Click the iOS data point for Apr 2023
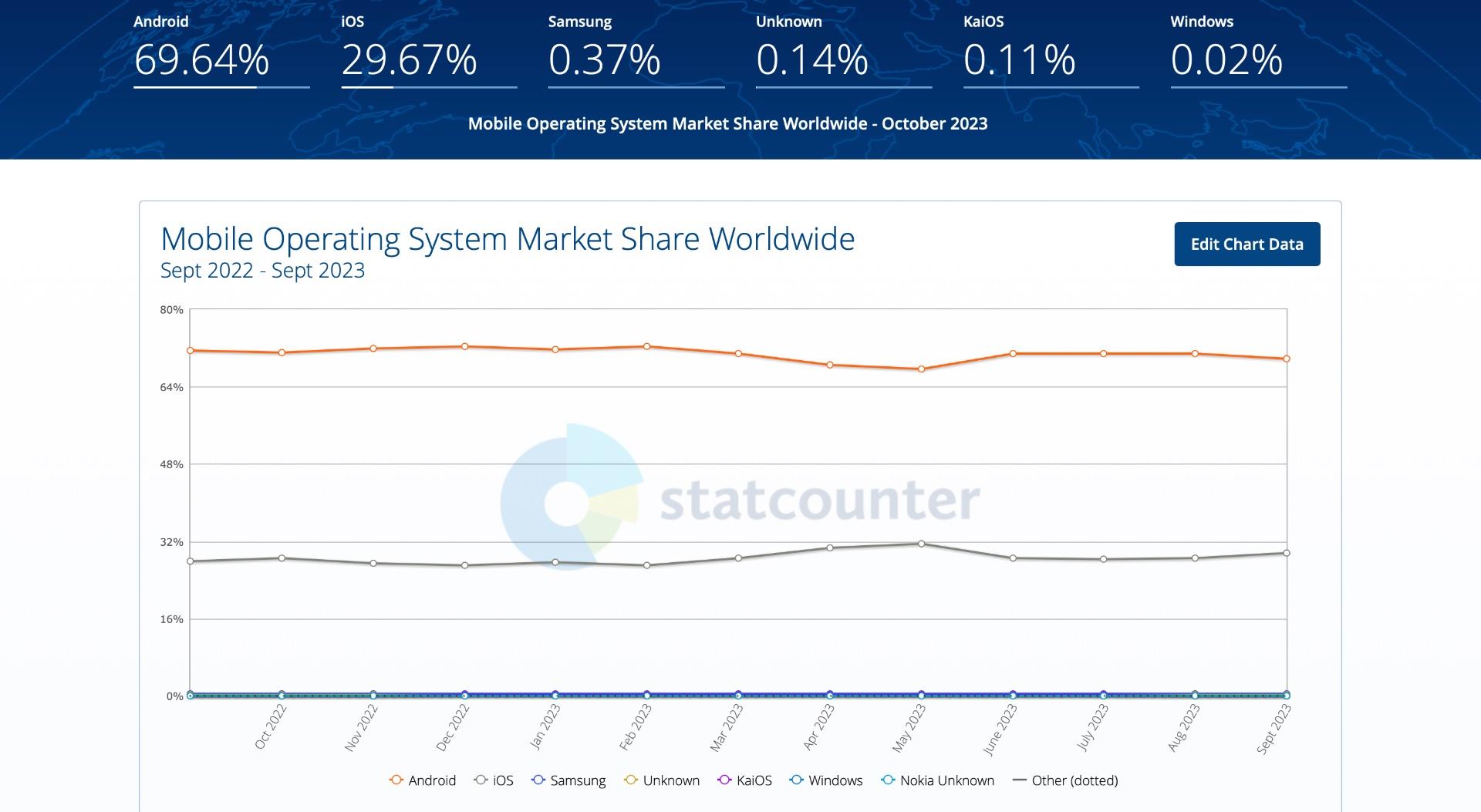 [830, 548]
